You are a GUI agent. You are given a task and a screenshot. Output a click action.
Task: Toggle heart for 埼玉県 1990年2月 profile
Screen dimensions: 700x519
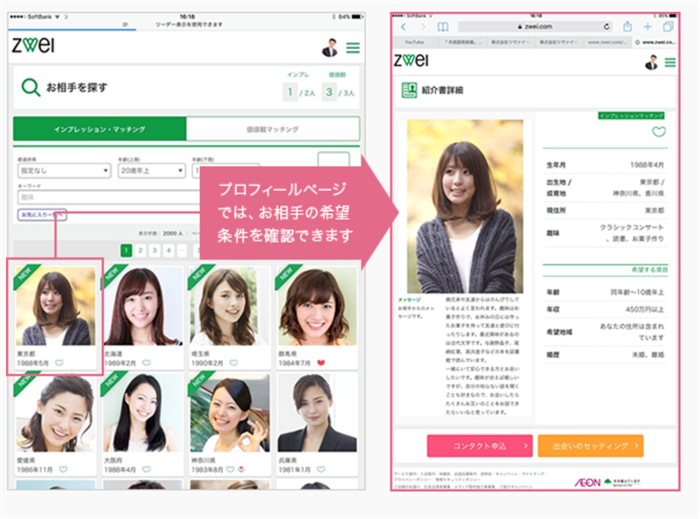[233, 363]
